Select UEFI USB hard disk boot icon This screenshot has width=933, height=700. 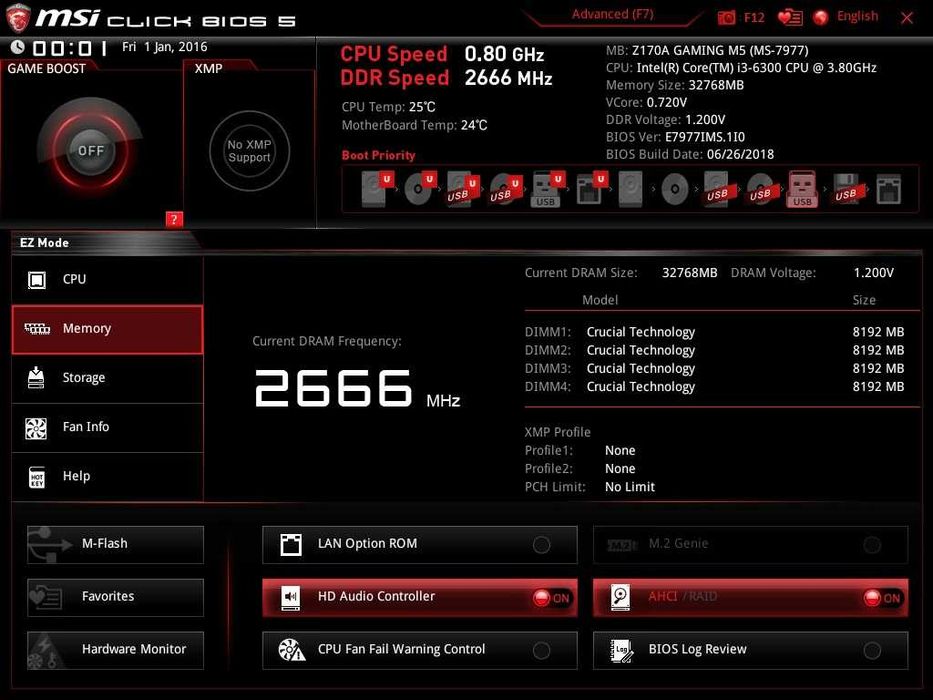click(x=463, y=189)
